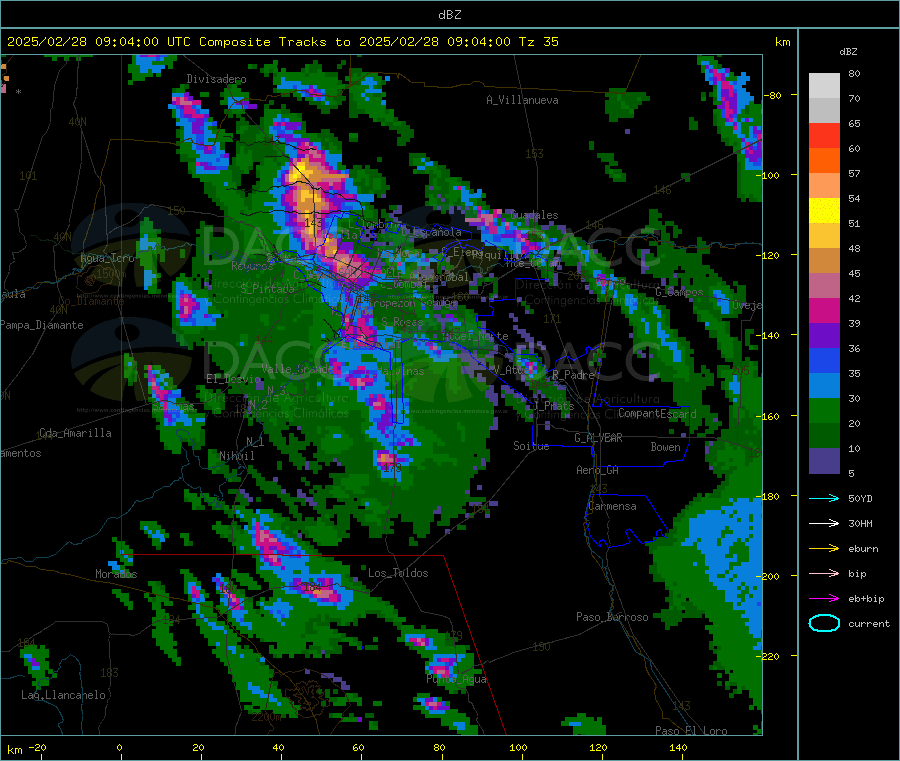Click the 'dBZ' heading above color scale

point(848,52)
